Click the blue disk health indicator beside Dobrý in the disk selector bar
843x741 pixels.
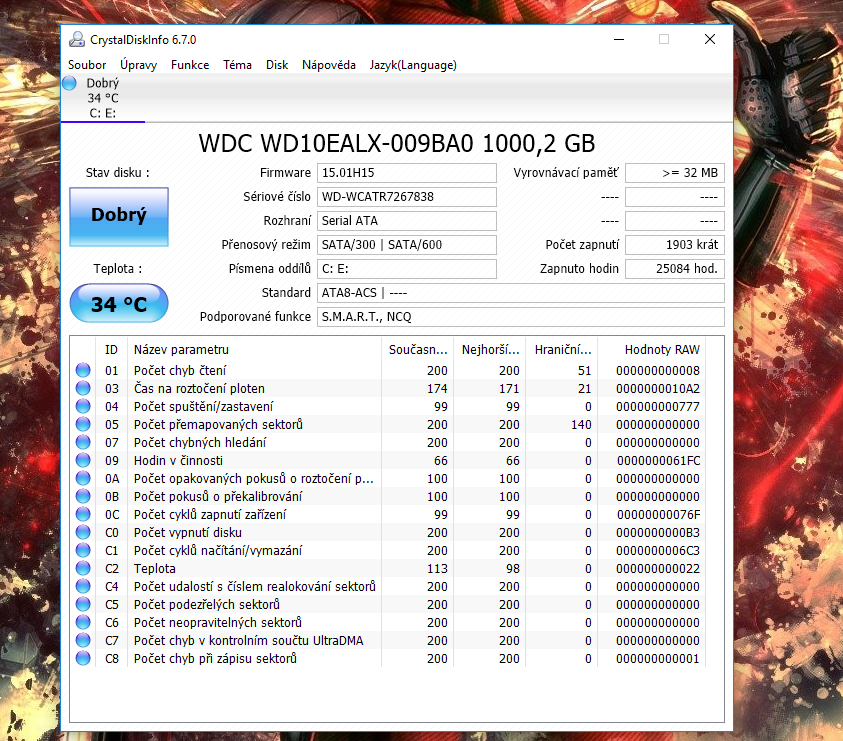(69, 83)
